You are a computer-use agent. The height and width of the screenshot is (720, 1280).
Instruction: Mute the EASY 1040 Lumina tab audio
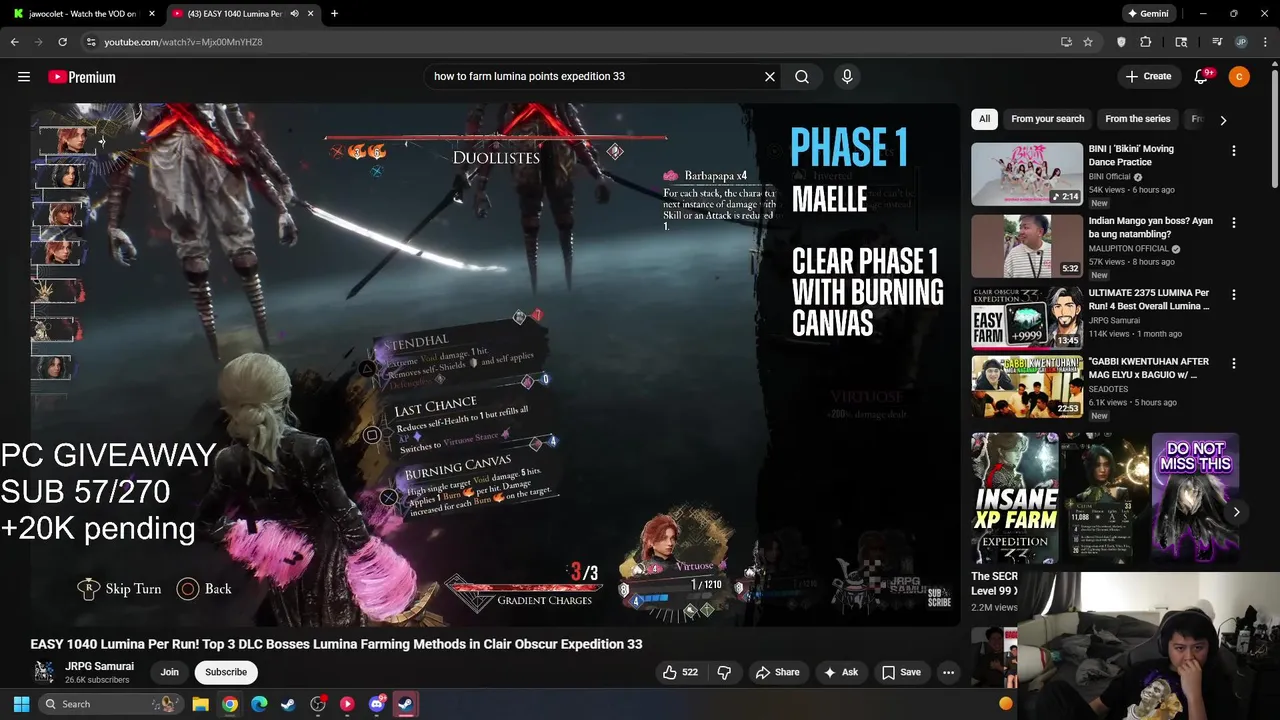tap(295, 14)
